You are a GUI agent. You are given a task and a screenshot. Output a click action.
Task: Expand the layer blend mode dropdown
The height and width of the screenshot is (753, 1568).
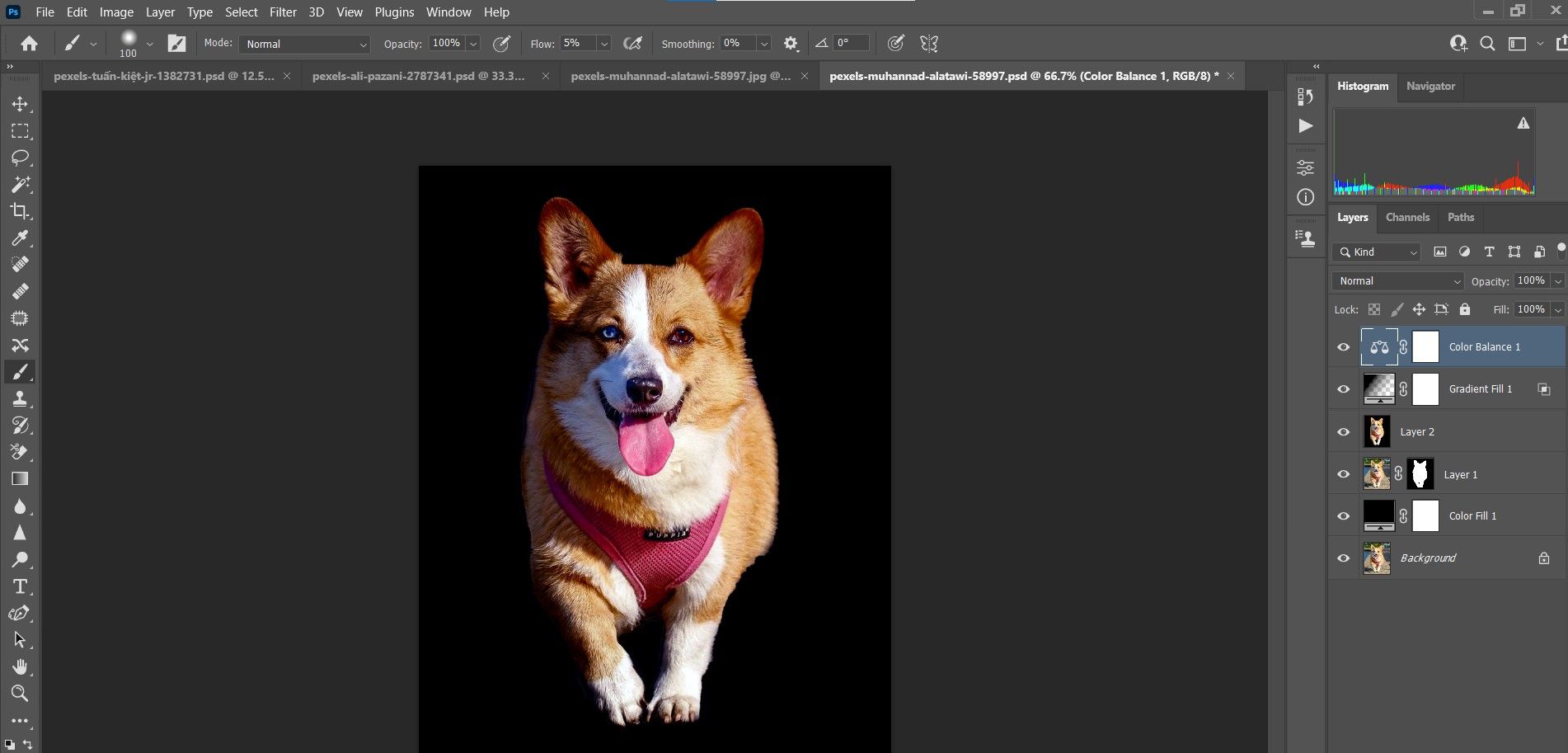tap(1397, 281)
